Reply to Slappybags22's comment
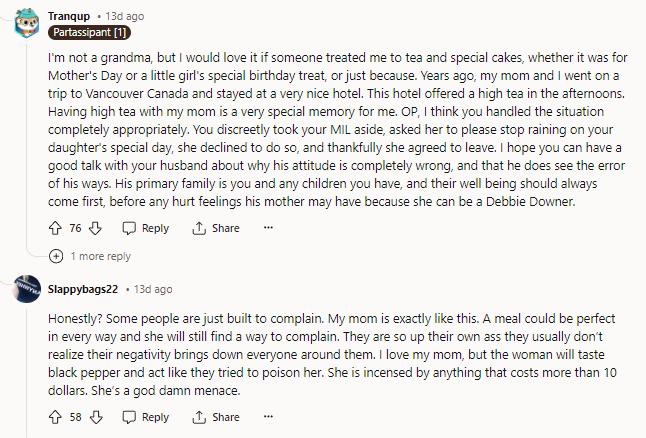 (x=145, y=417)
